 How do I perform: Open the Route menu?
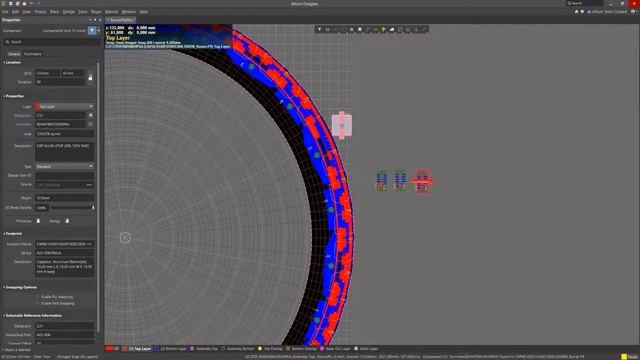[x=96, y=12]
